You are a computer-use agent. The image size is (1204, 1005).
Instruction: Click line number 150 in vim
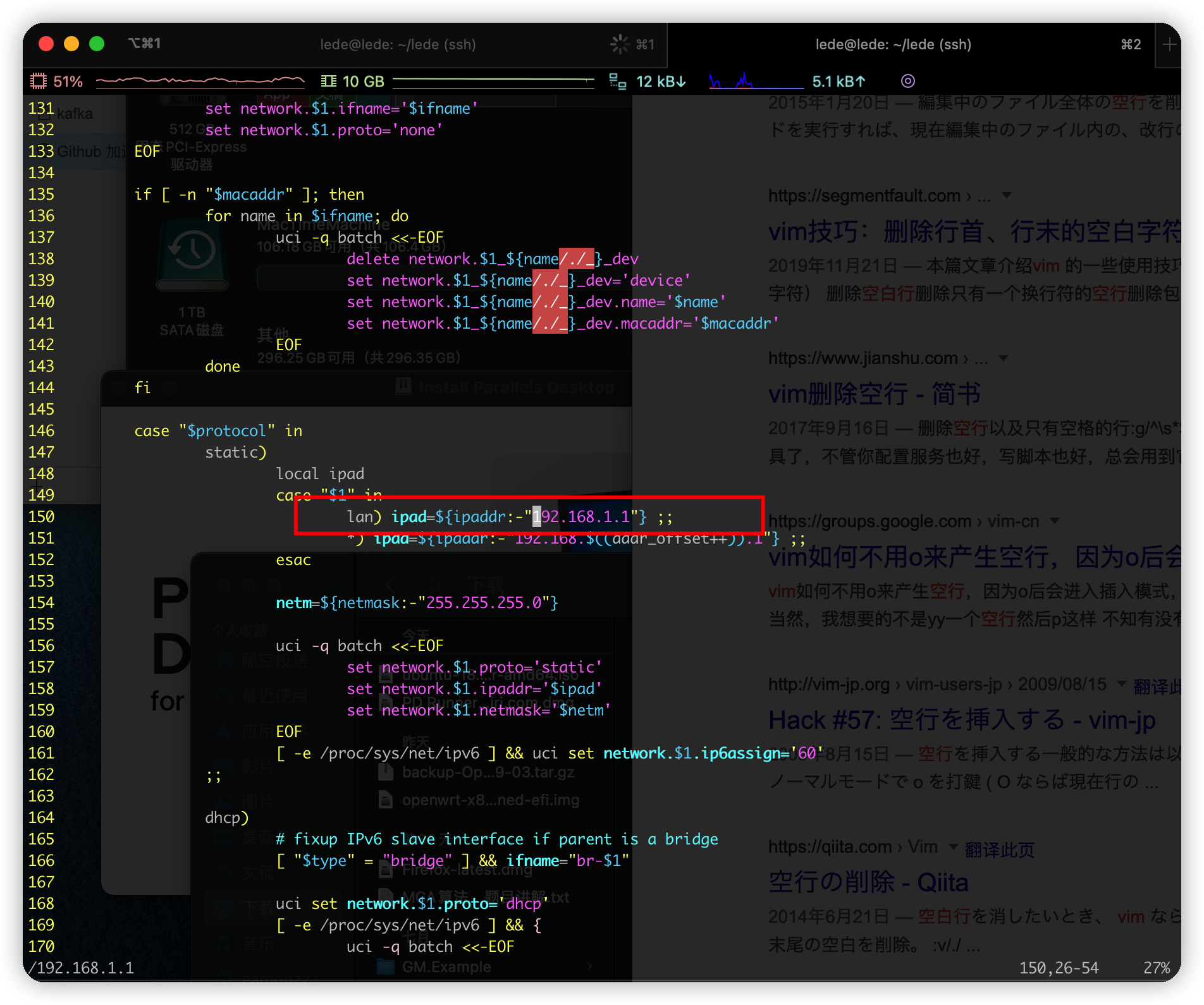41,516
